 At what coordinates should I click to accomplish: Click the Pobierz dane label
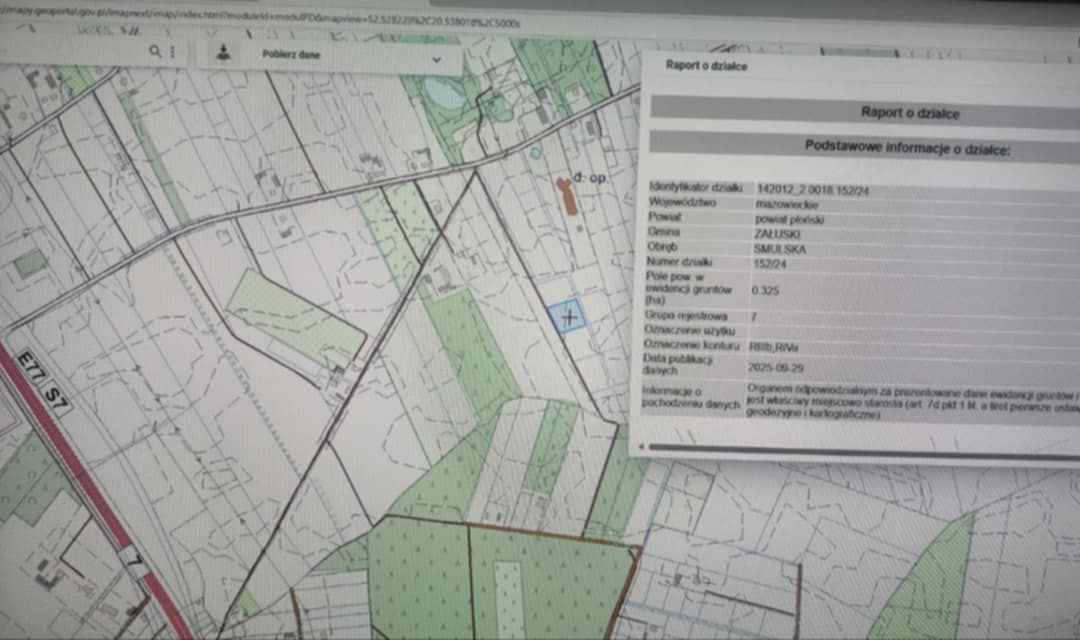[291, 54]
